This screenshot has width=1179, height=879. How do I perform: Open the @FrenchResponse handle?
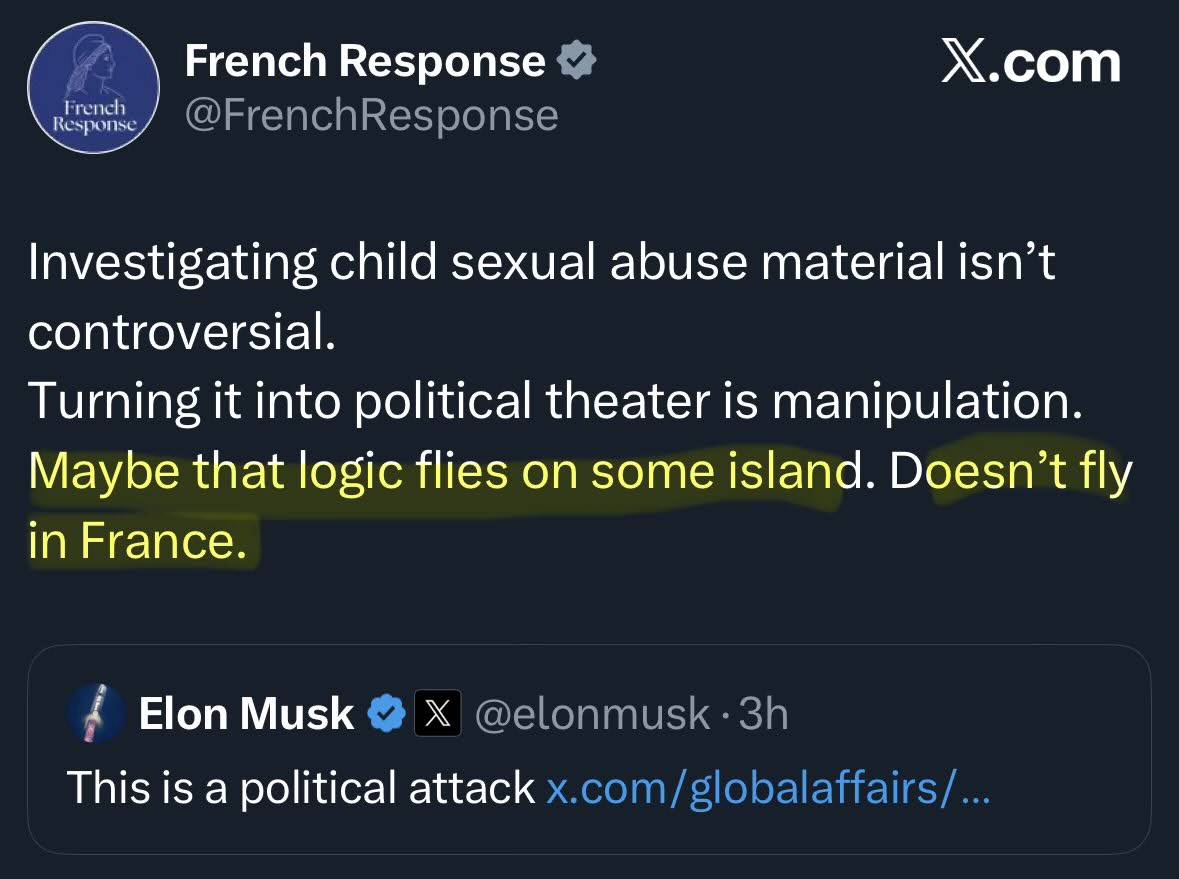371,115
